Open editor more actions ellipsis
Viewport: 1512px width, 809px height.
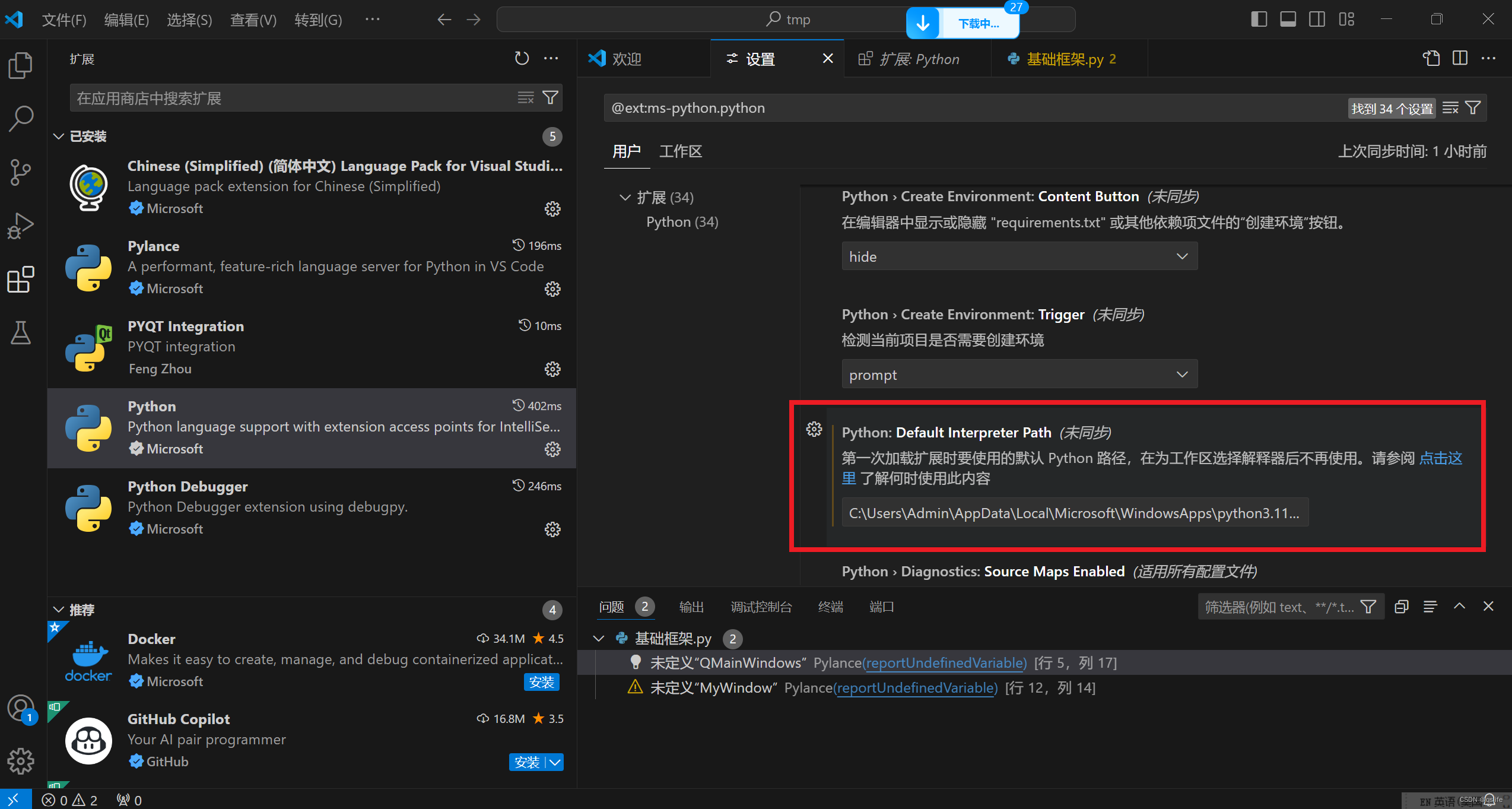1488,58
